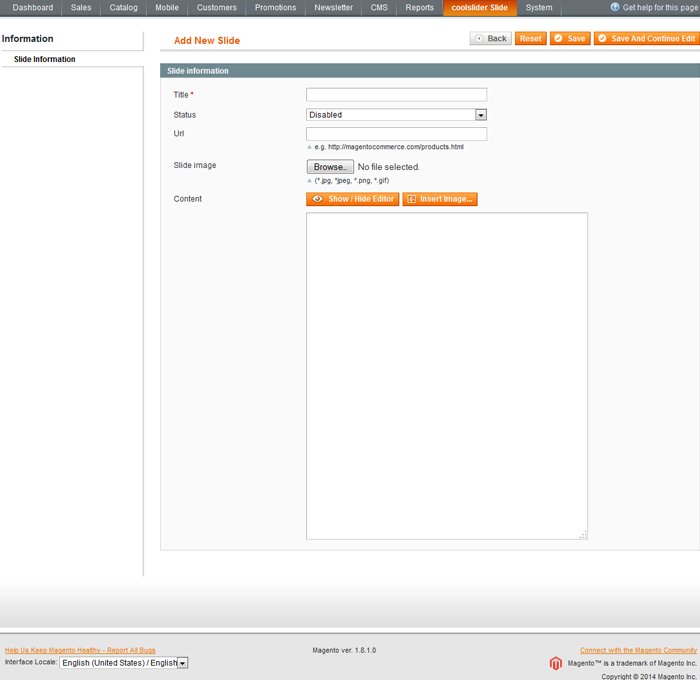This screenshot has height=680, width=700.
Task: Open Report All Bugs link
Action: tap(80, 650)
